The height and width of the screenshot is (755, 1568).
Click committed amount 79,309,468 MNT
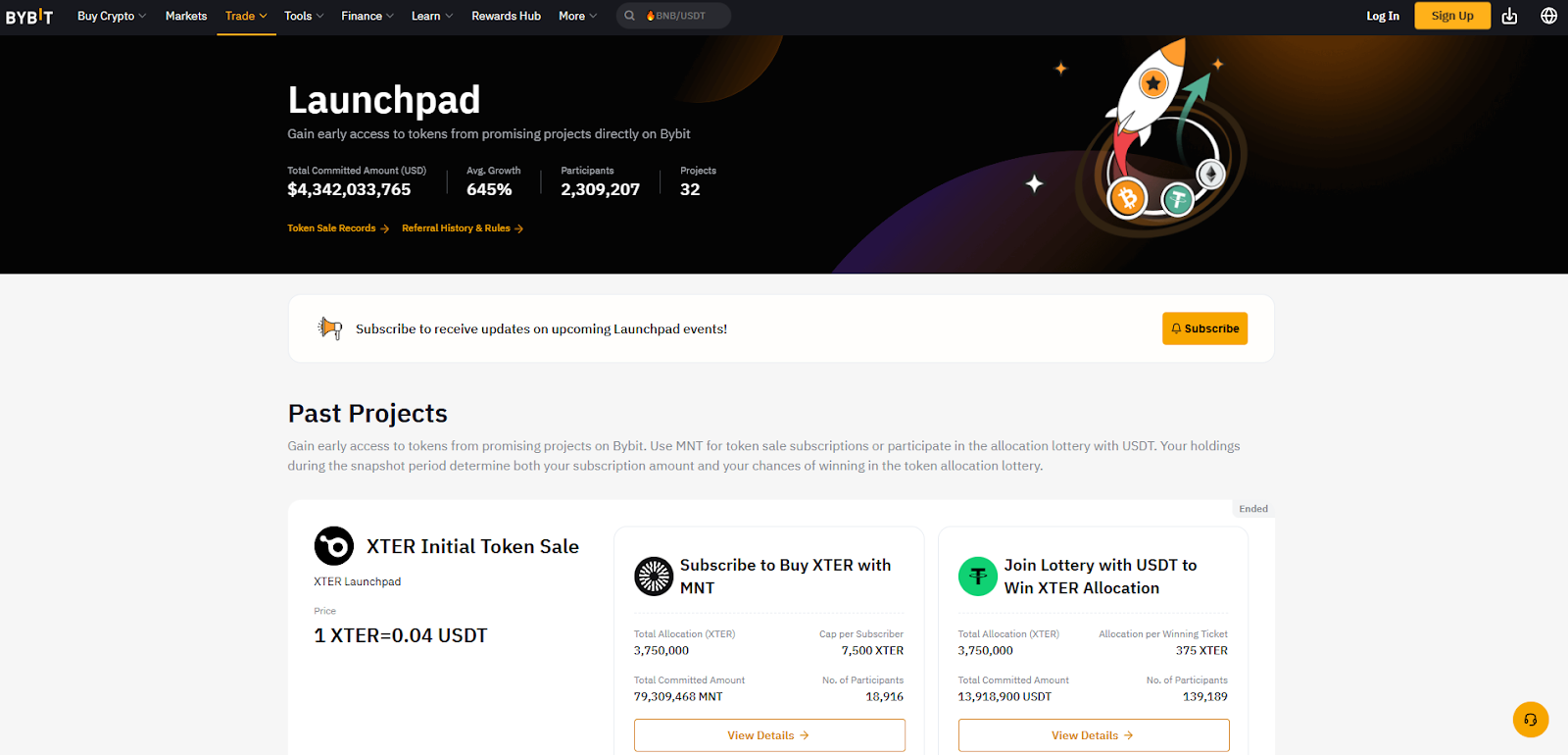(x=678, y=696)
